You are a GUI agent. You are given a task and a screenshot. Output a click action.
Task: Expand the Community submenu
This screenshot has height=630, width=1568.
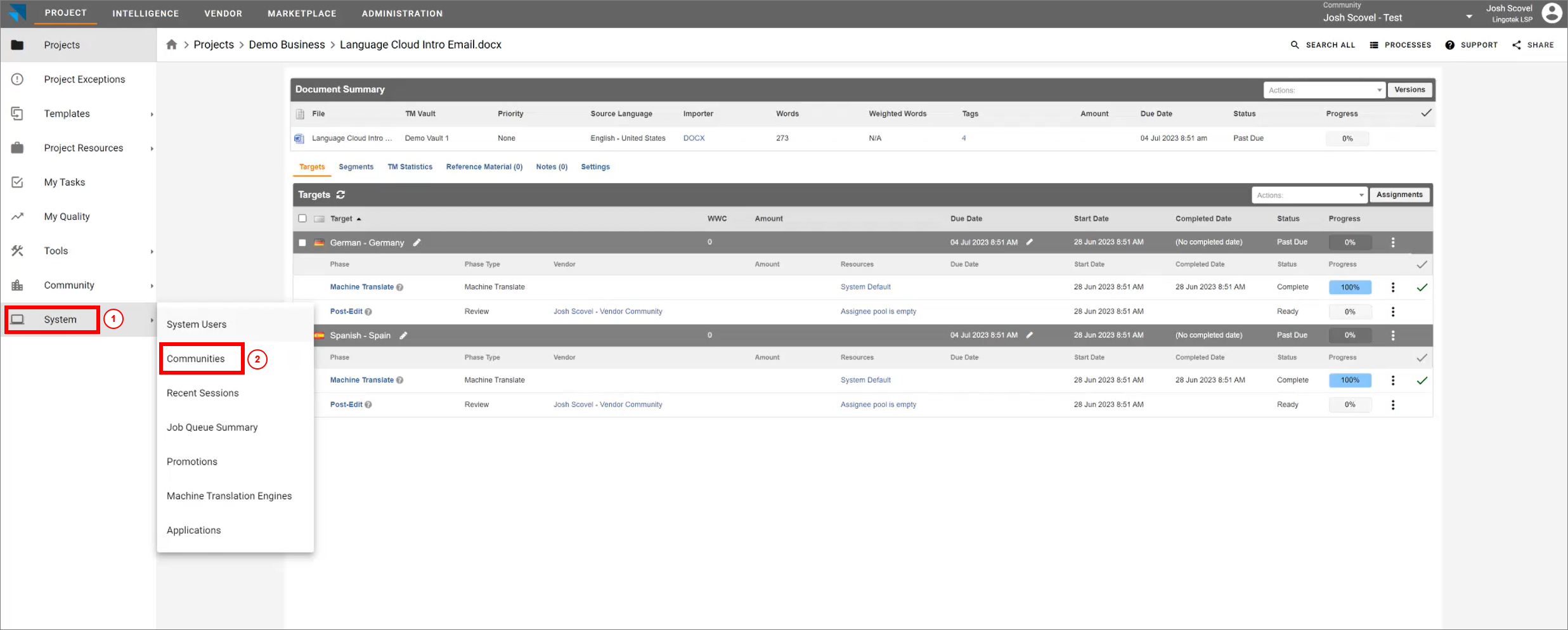152,286
